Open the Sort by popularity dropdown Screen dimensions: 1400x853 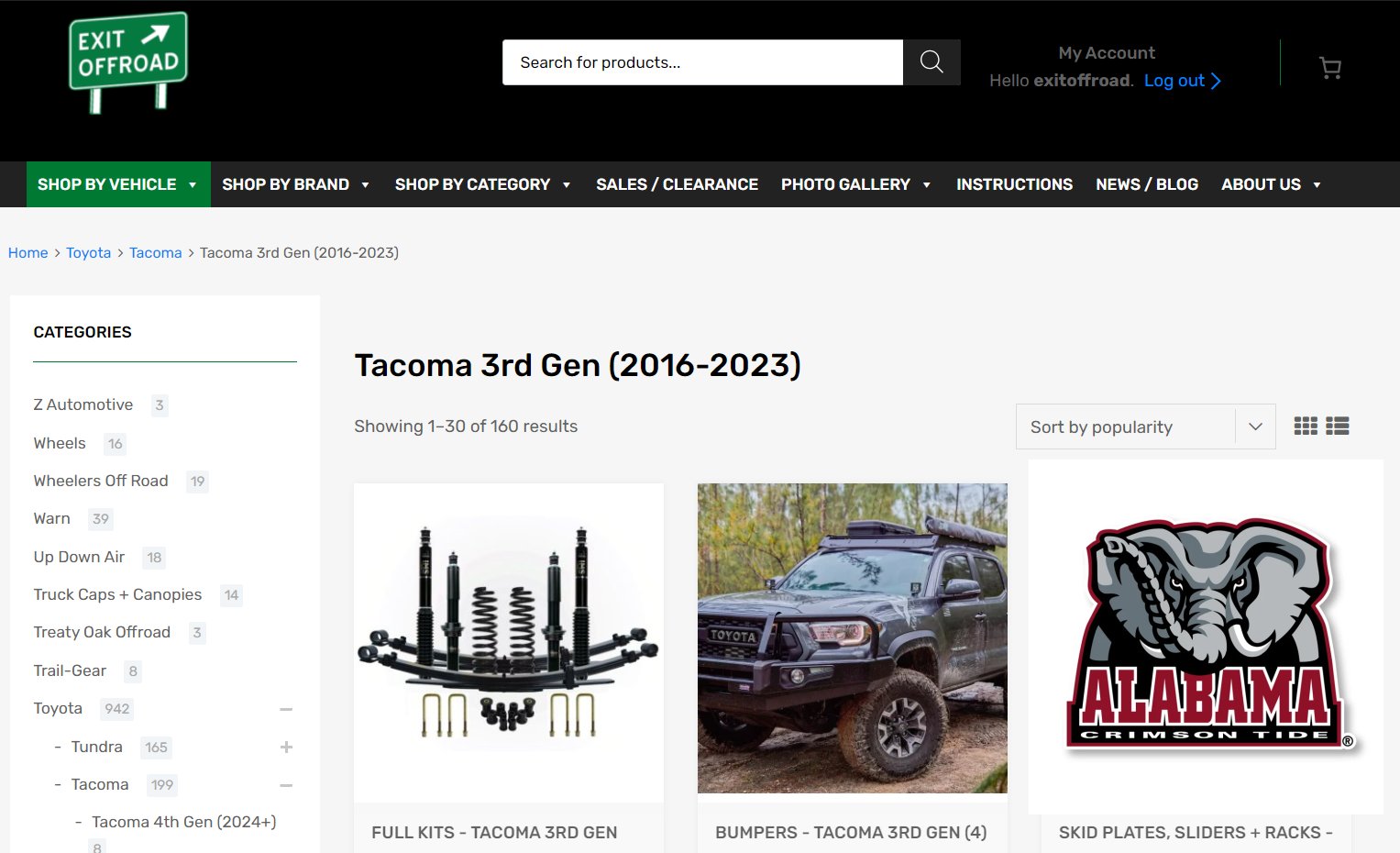[x=1145, y=426]
